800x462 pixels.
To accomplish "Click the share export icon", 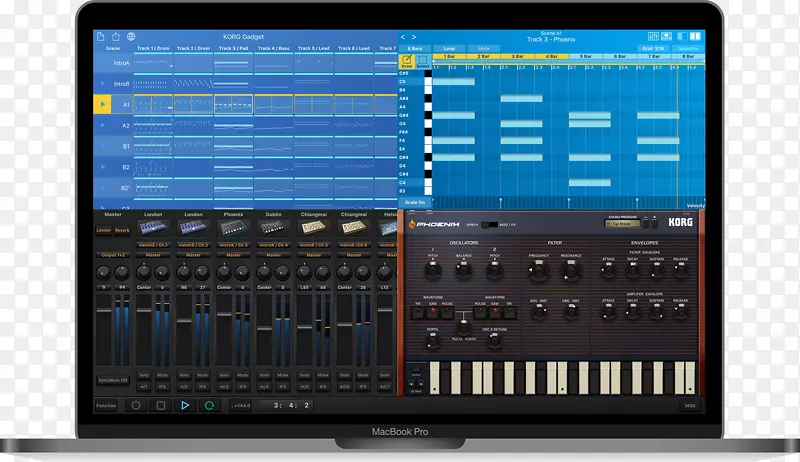I will point(116,37).
